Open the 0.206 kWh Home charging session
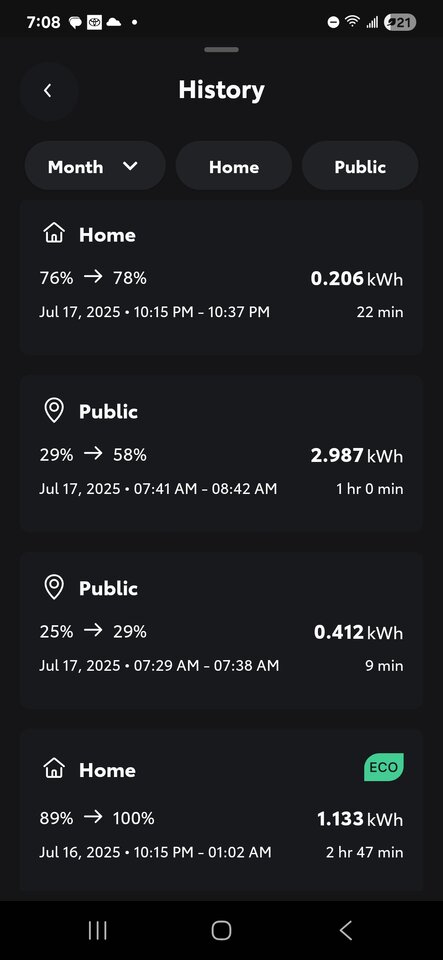 (x=222, y=277)
